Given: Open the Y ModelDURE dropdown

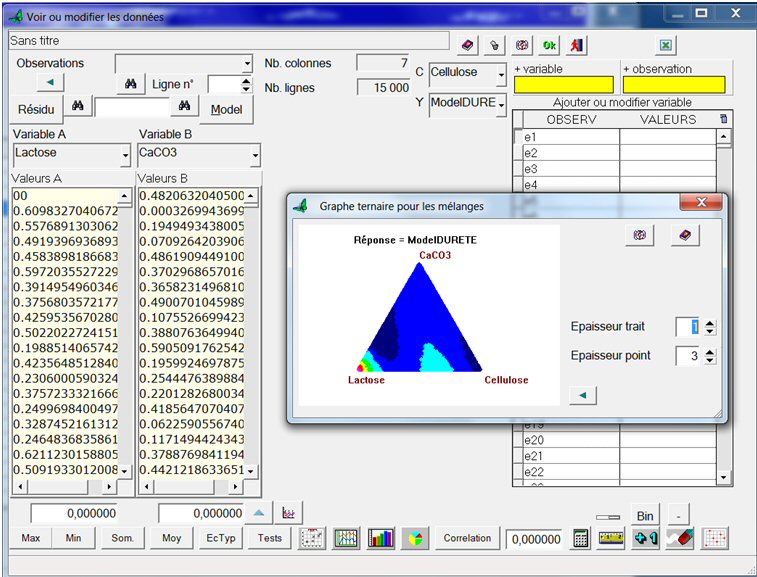Looking at the screenshot, I should (x=501, y=103).
